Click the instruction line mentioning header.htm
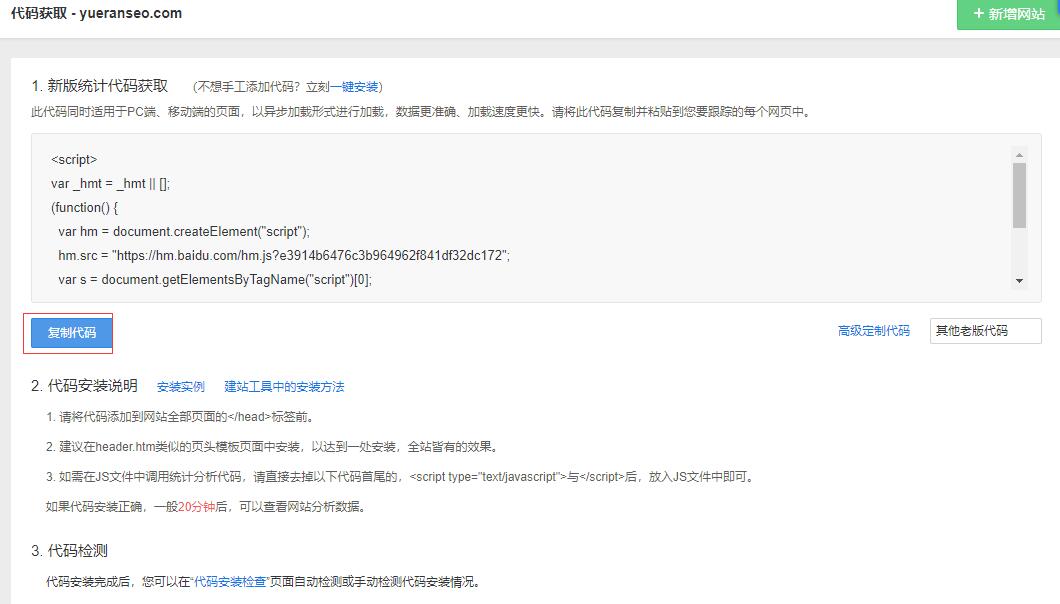 click(274, 447)
